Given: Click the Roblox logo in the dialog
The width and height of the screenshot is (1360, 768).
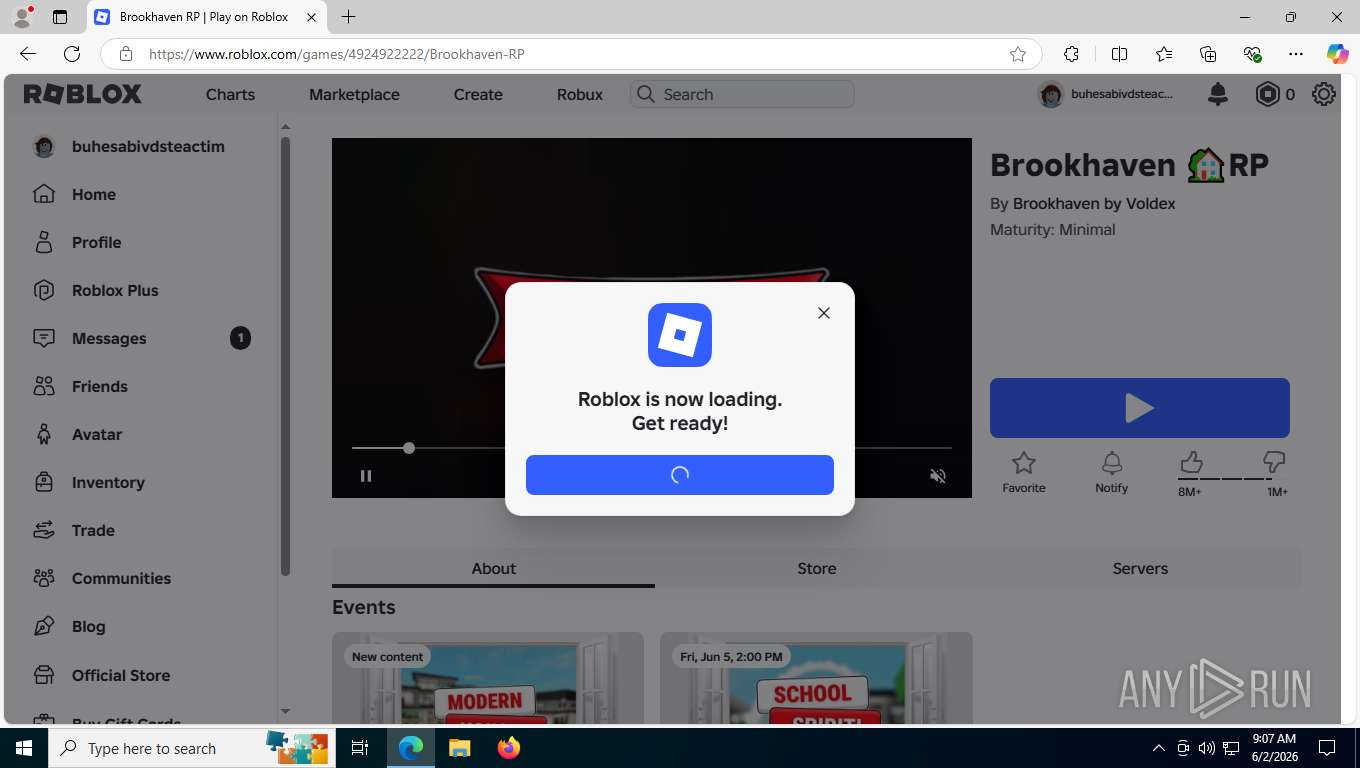Looking at the screenshot, I should point(680,335).
